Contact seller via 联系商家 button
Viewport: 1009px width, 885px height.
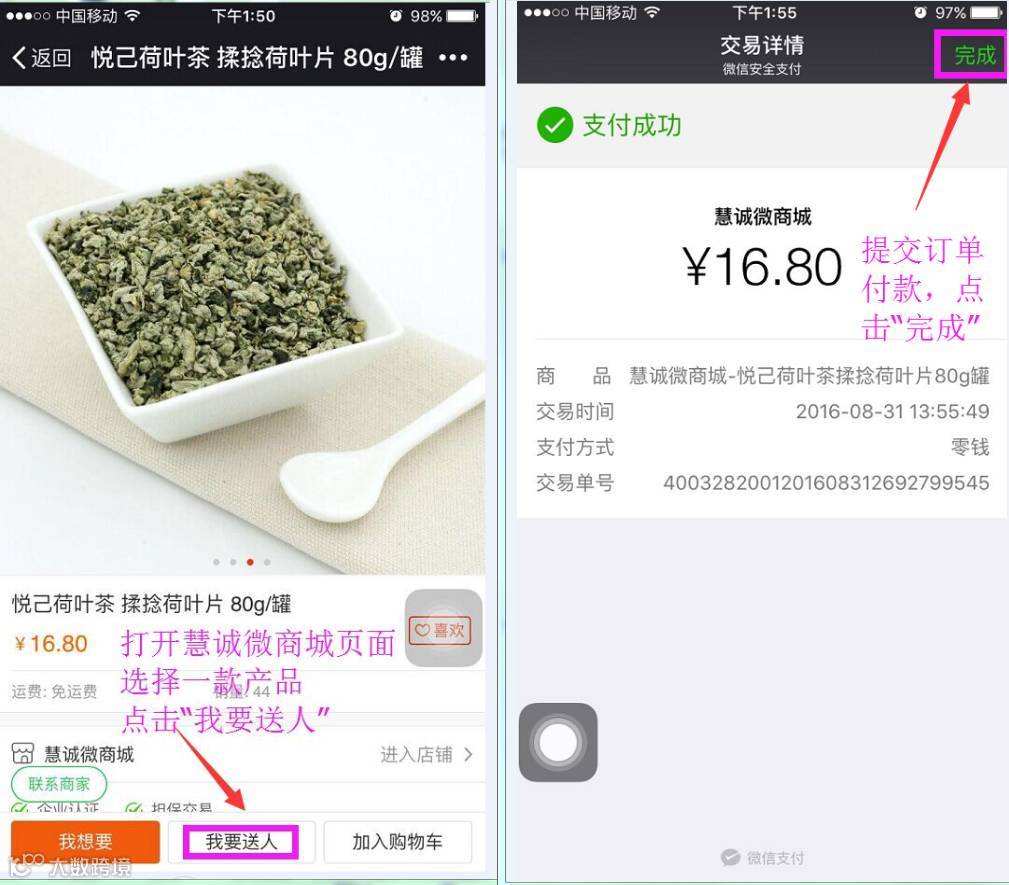(x=59, y=784)
